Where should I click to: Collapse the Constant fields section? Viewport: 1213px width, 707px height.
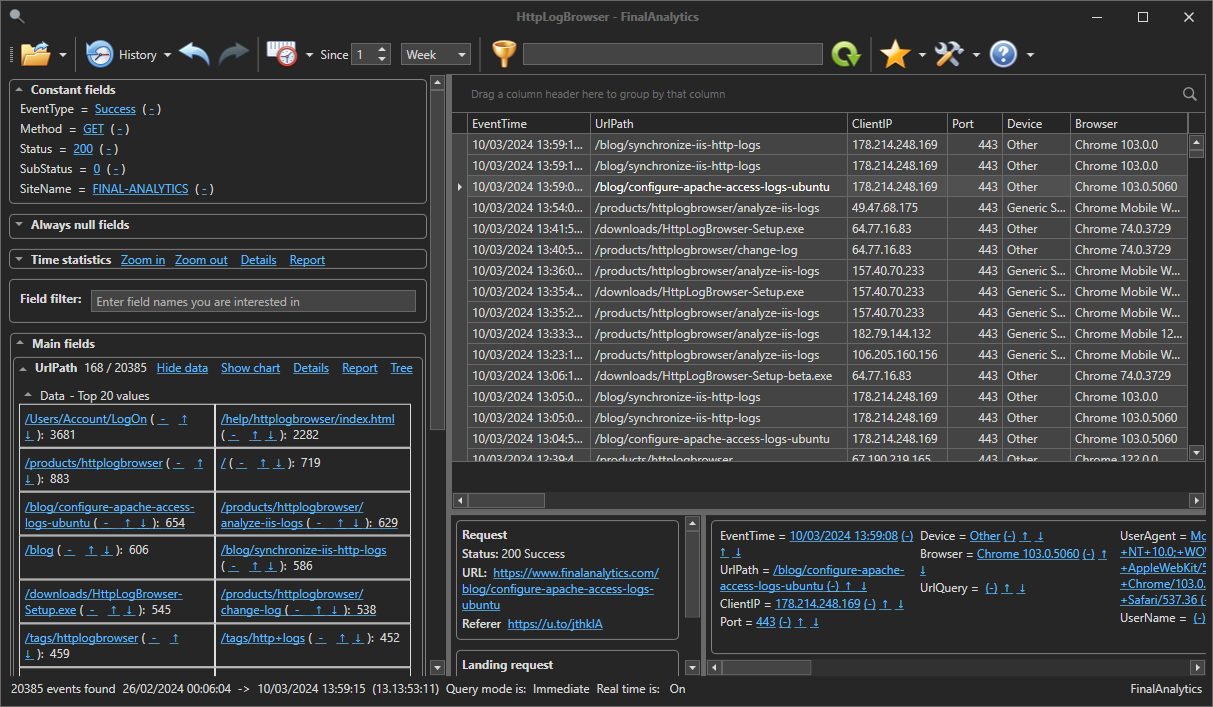pos(21,90)
